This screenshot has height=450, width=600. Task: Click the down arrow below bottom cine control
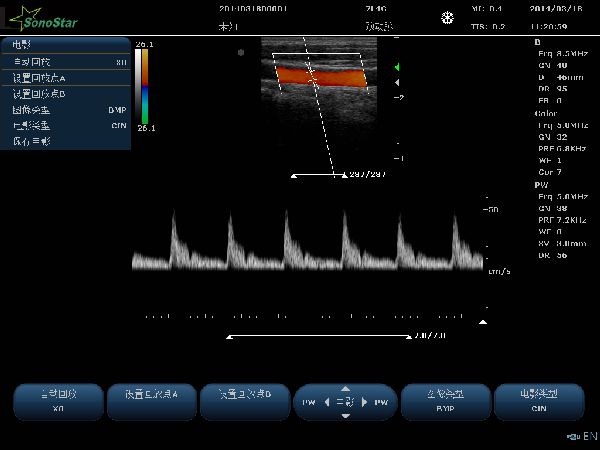(346, 416)
